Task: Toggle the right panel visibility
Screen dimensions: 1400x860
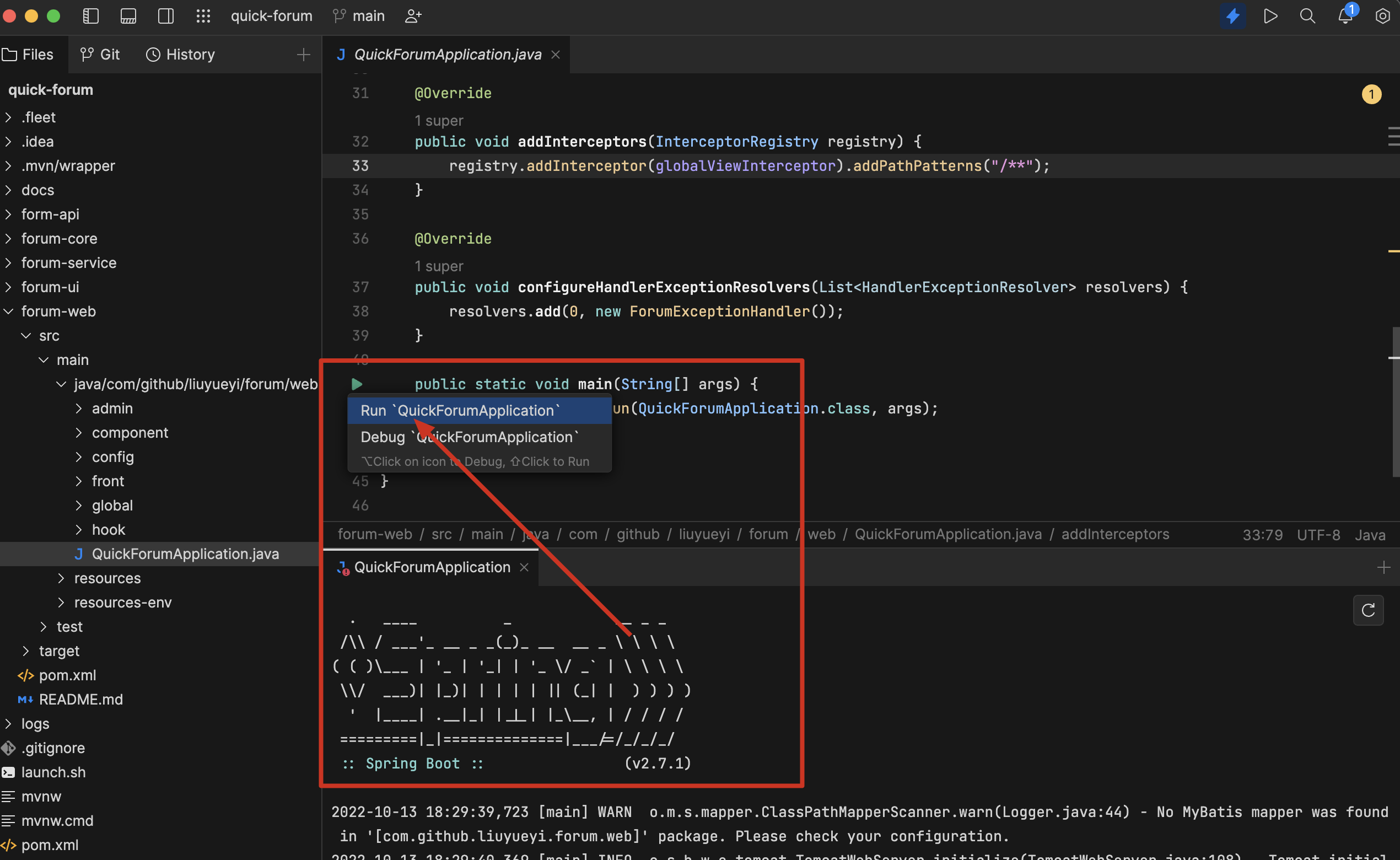Action: 165,16
